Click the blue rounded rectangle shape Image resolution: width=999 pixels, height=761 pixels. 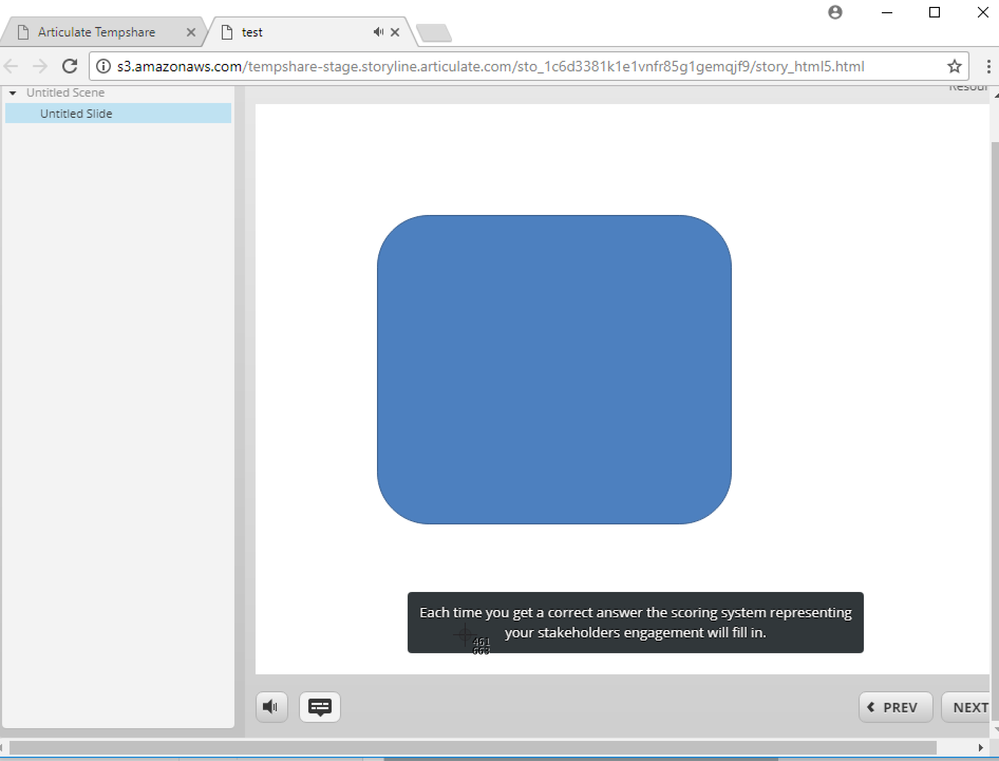coord(554,370)
